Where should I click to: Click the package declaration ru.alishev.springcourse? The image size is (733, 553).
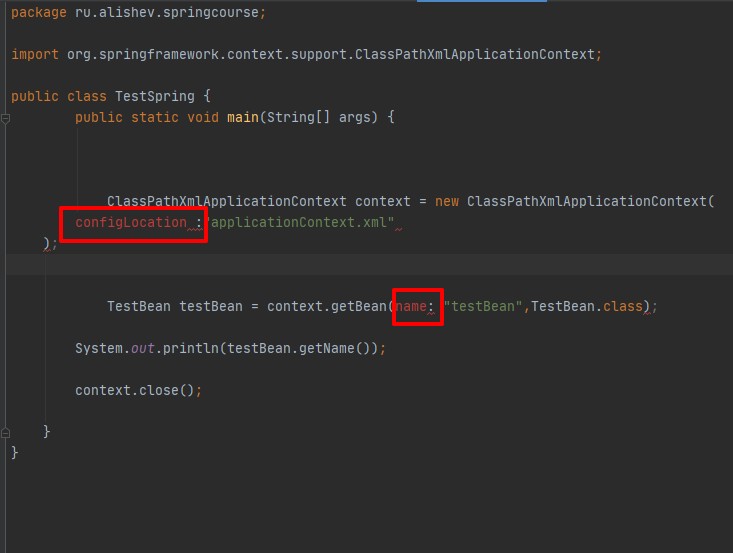pos(167,12)
